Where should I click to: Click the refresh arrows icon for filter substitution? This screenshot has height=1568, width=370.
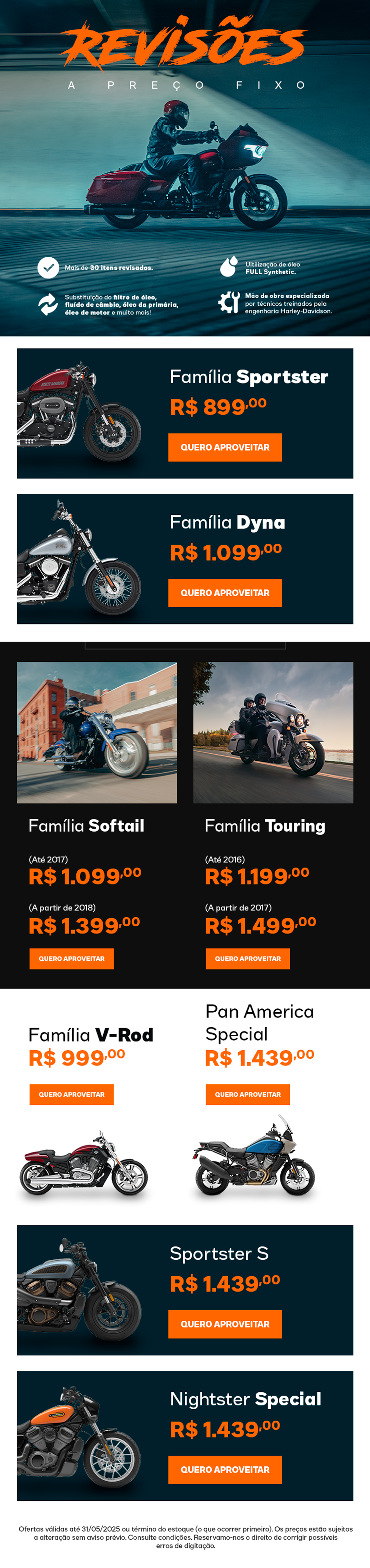[48, 304]
